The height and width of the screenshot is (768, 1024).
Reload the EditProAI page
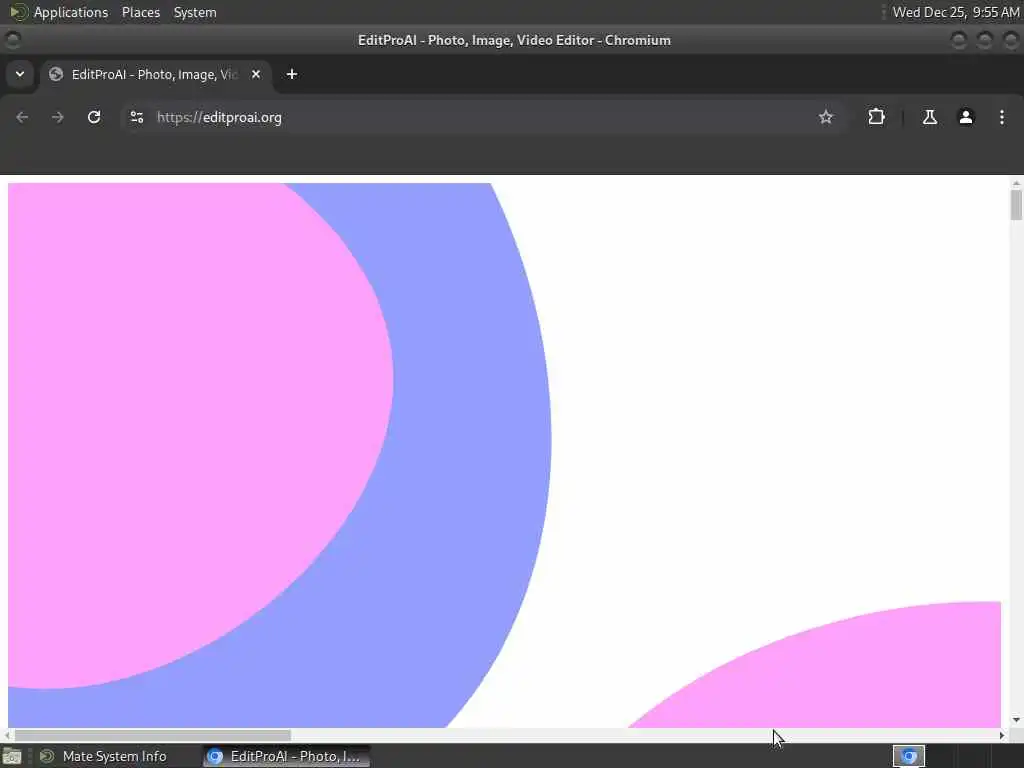[x=94, y=118]
